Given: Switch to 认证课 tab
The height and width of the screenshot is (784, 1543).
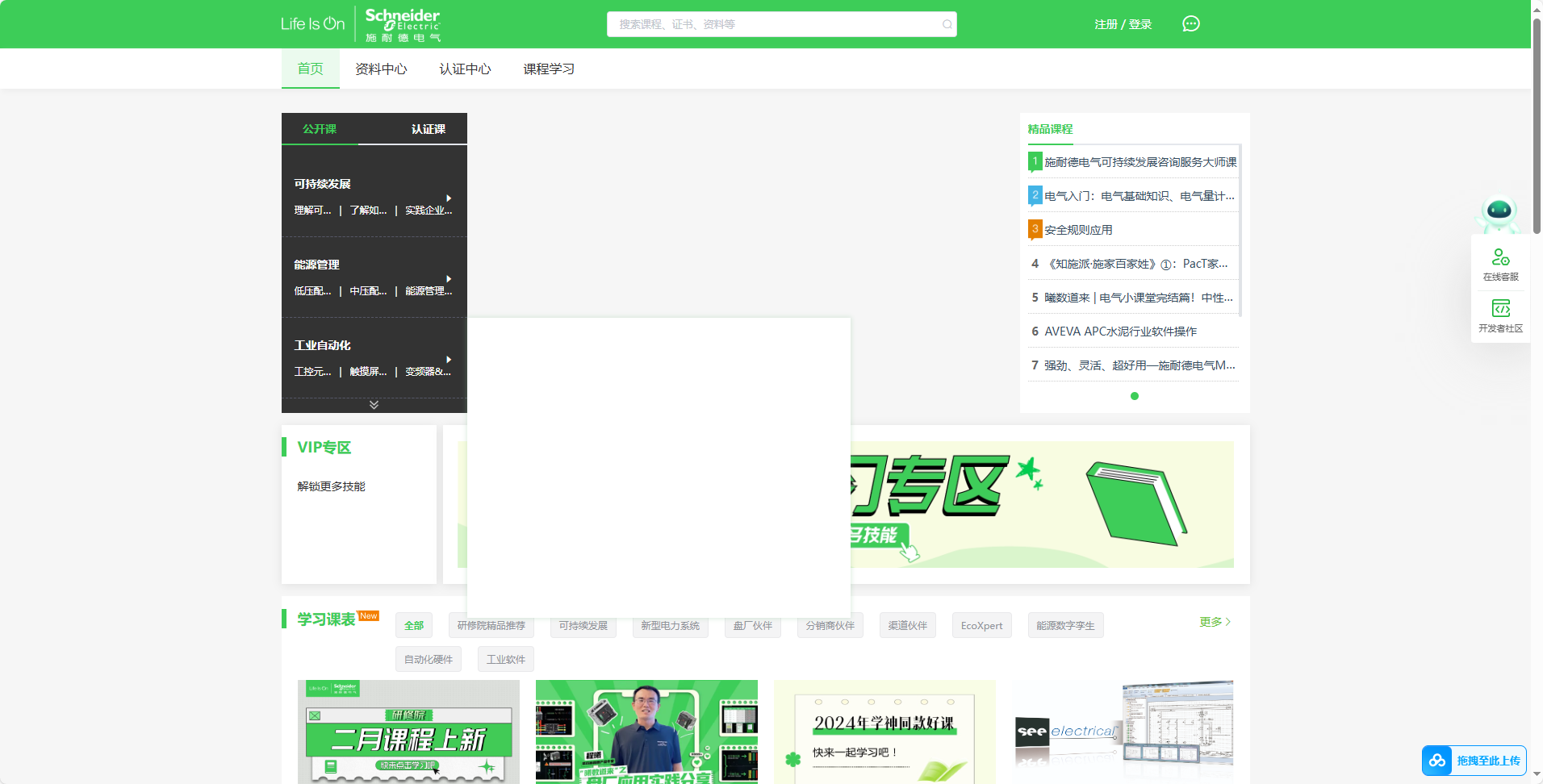Looking at the screenshot, I should click(429, 129).
